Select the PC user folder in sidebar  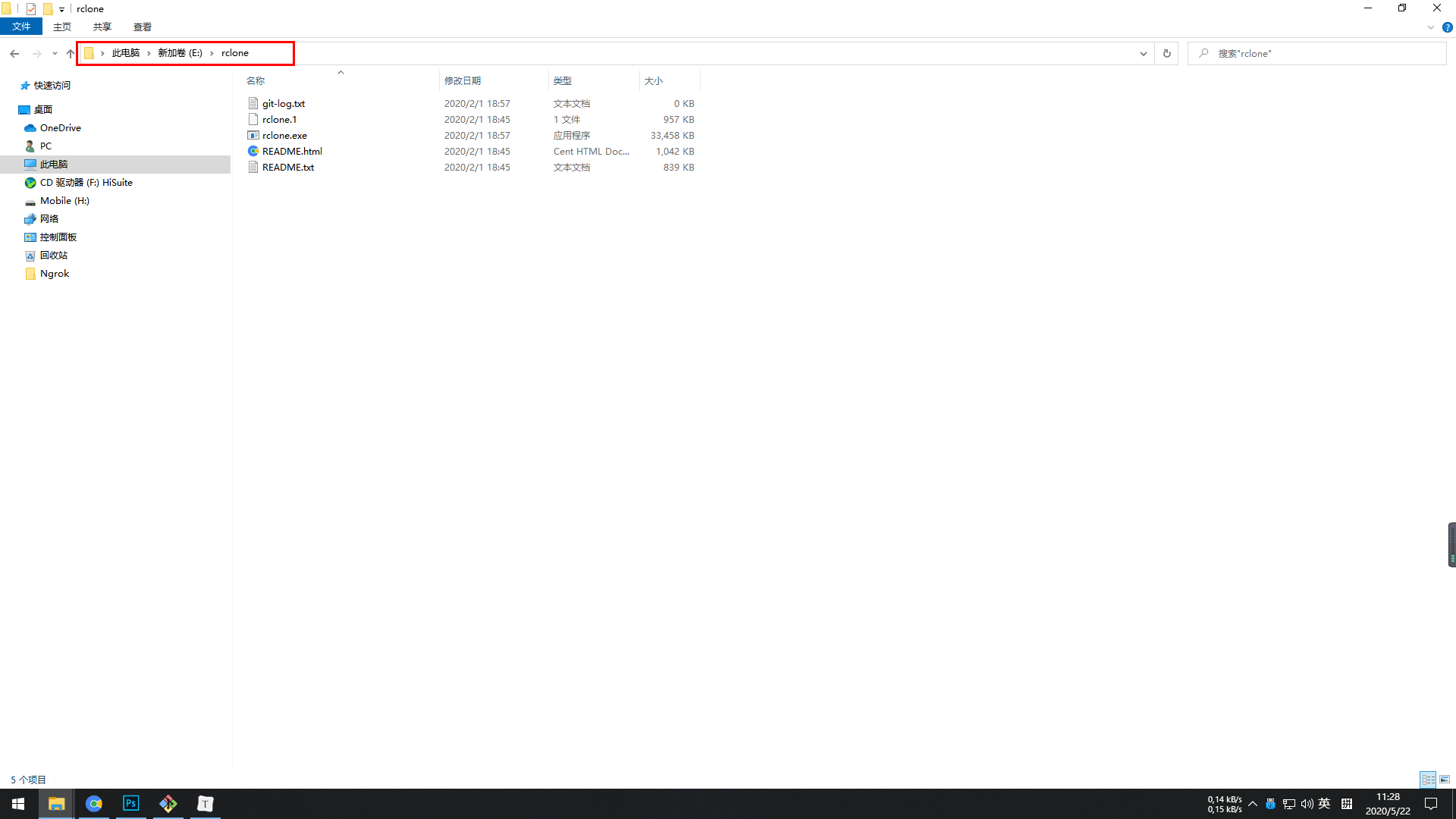tap(45, 146)
